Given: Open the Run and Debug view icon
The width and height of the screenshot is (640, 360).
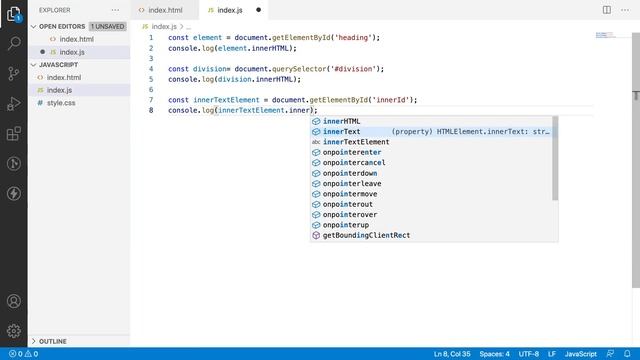Looking at the screenshot, I should pyautogui.click(x=14, y=104).
